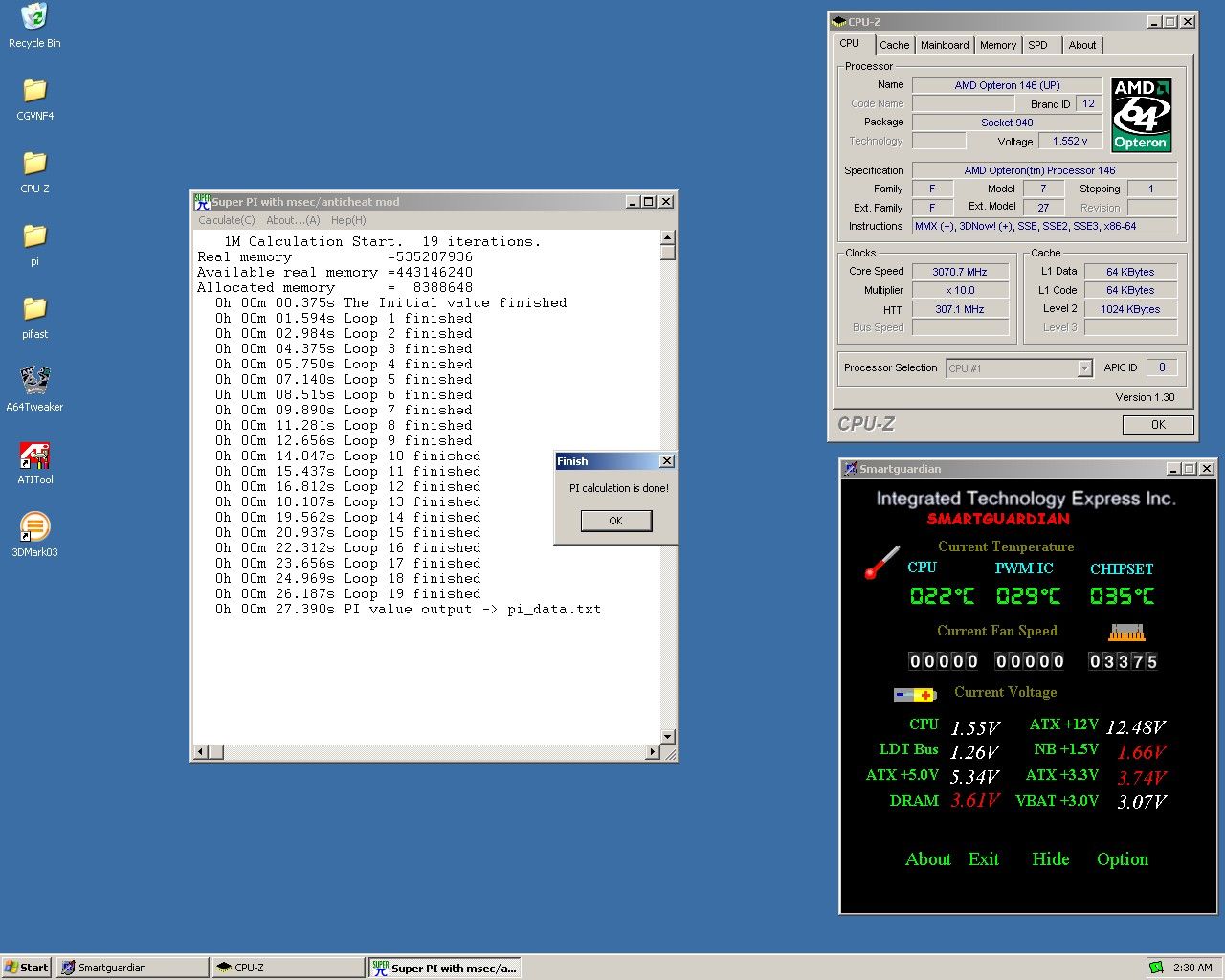Click About link in Smartguardian
This screenshot has width=1225, height=980.
click(x=928, y=859)
